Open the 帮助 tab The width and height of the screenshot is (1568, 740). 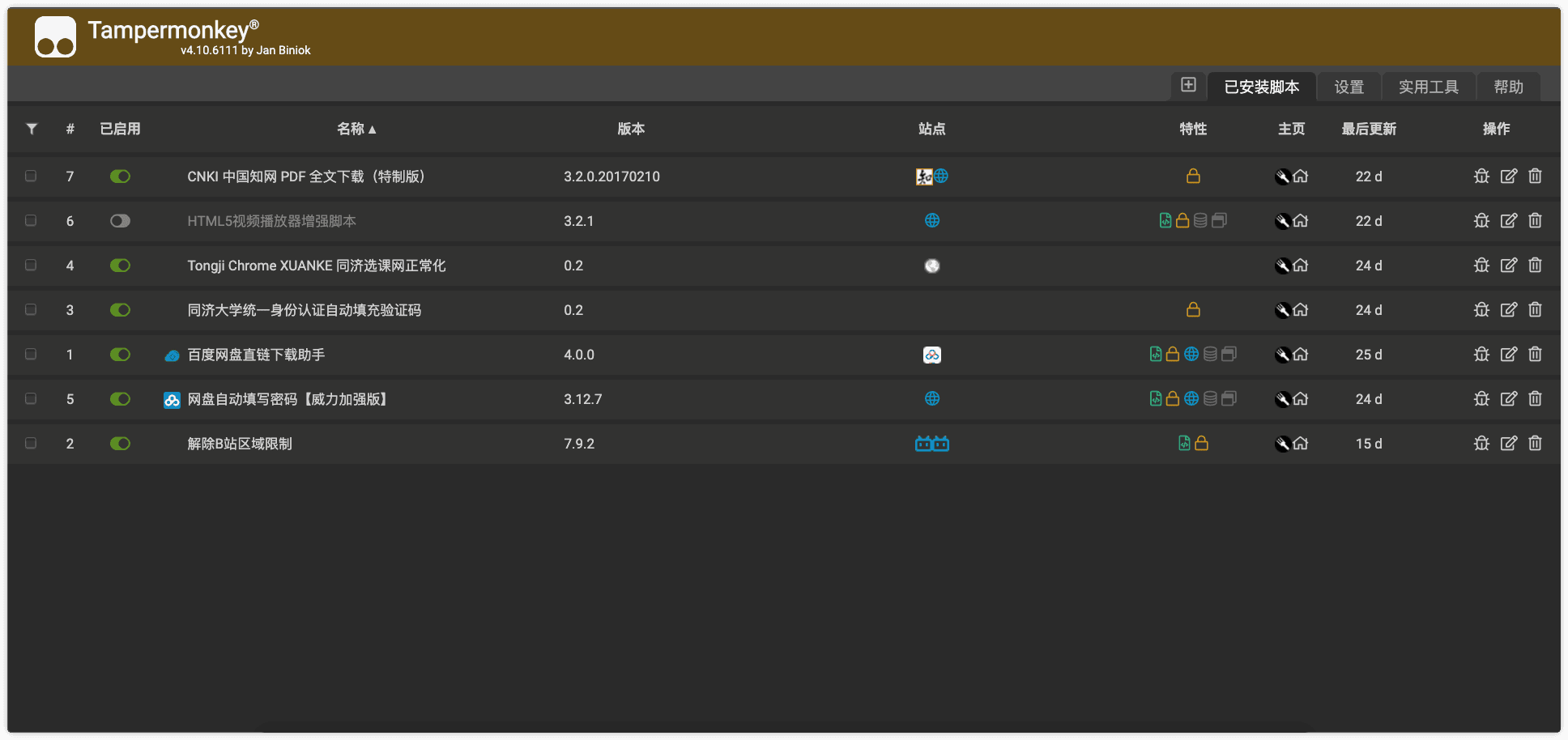click(x=1509, y=87)
